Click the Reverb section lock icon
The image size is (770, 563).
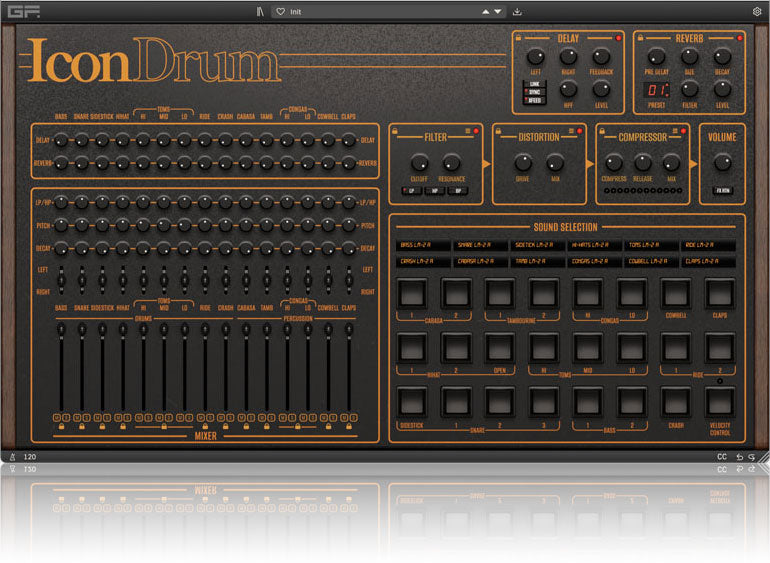point(640,37)
